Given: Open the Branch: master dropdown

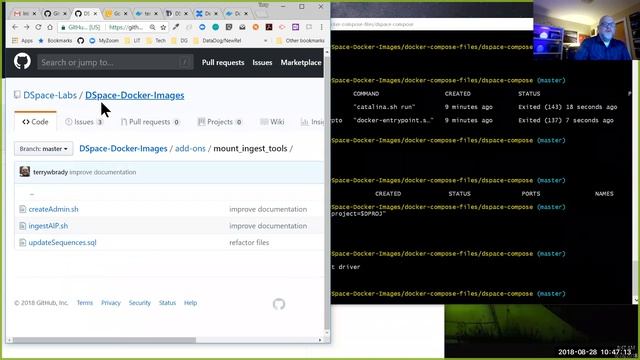Looking at the screenshot, I should pos(43,149).
